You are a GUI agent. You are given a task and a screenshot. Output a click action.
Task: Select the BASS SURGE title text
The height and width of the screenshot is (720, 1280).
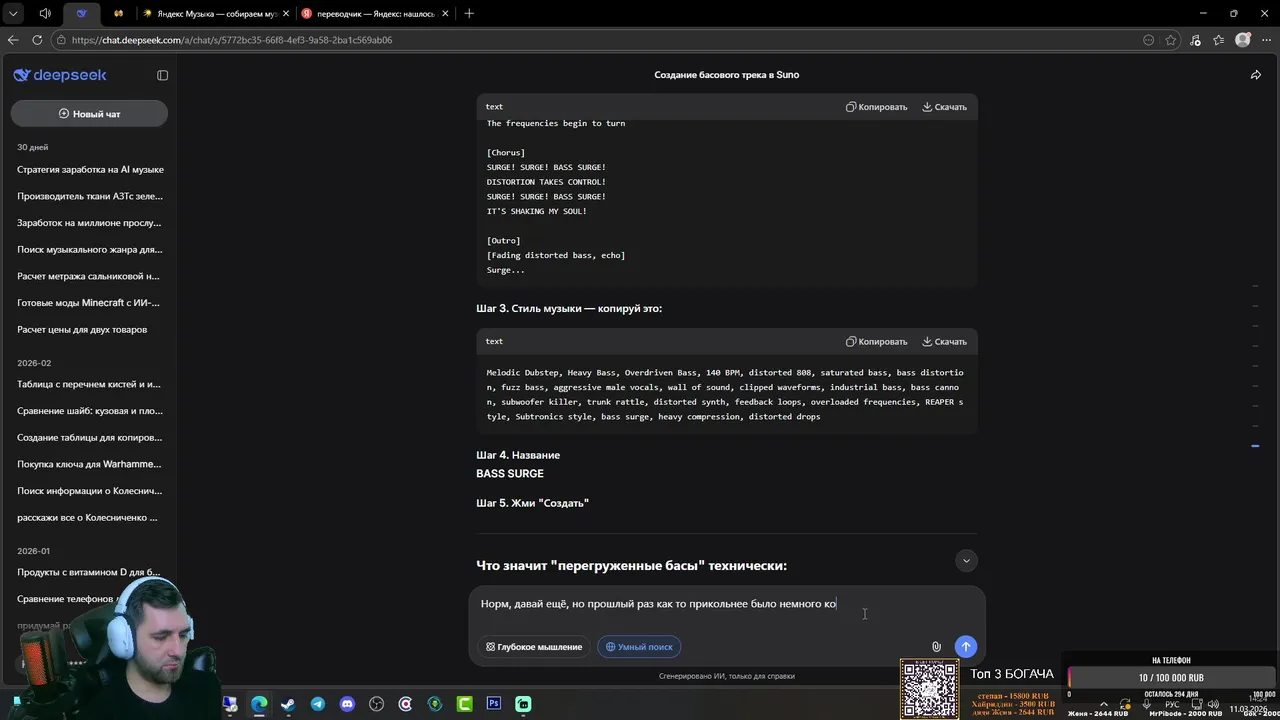coord(510,474)
